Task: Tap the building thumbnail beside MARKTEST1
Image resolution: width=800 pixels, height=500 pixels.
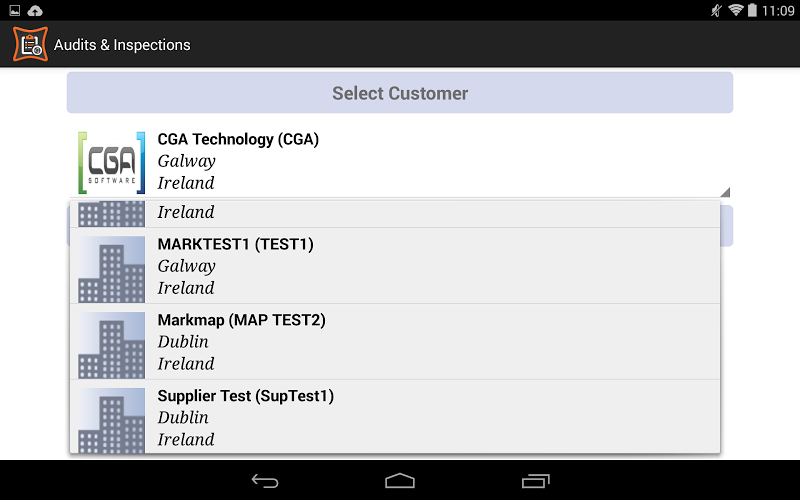Action: [x=111, y=269]
